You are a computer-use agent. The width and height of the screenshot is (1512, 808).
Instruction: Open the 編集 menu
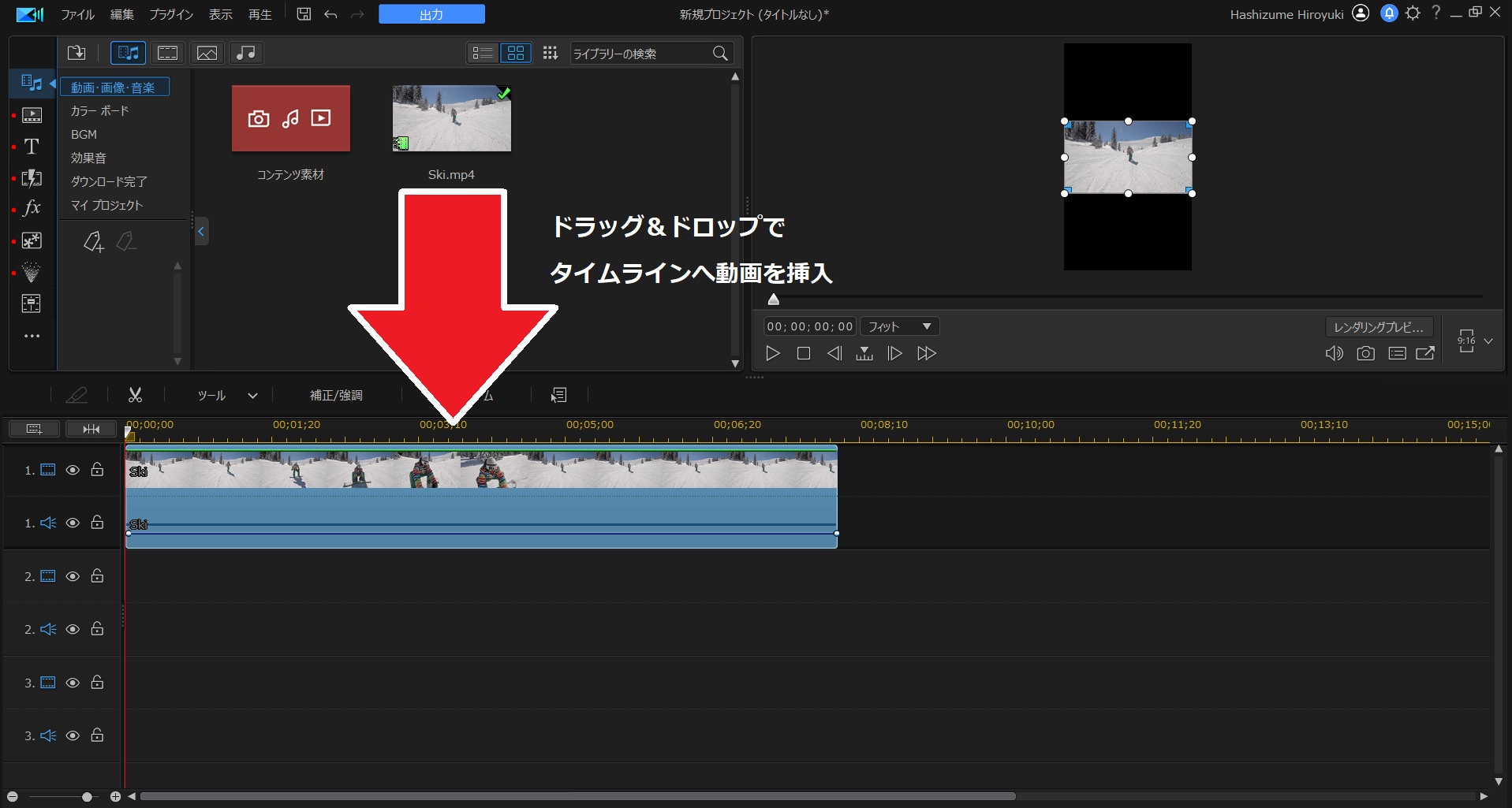point(121,14)
